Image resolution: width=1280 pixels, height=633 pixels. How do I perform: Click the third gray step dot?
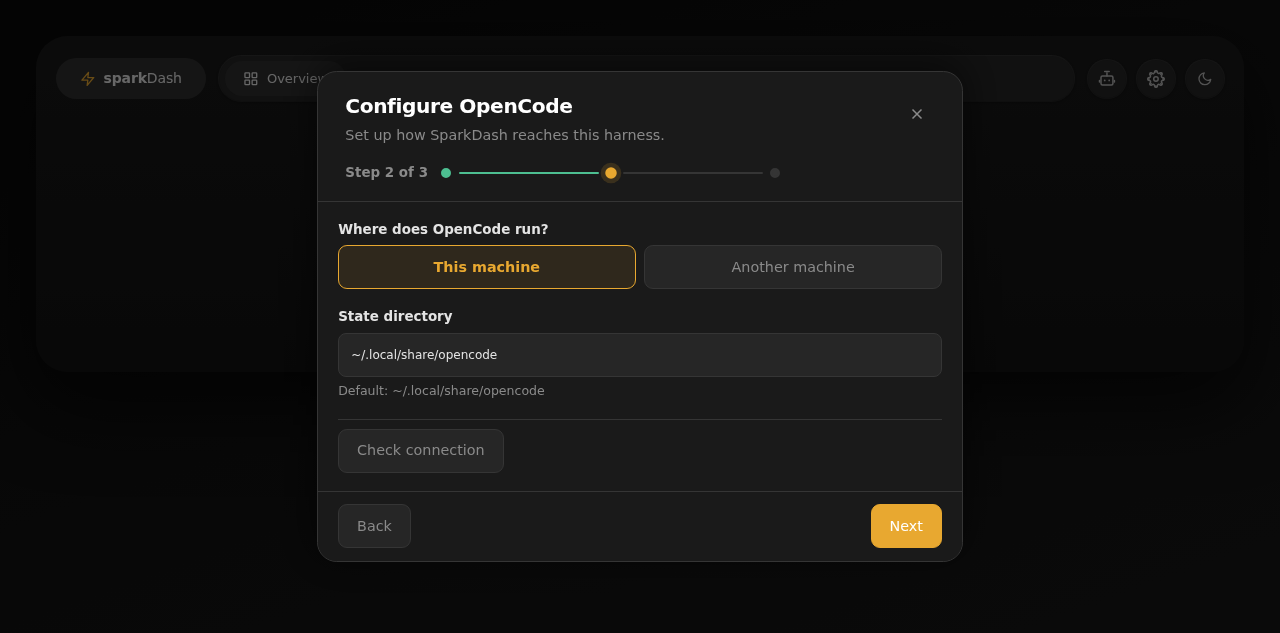775,173
